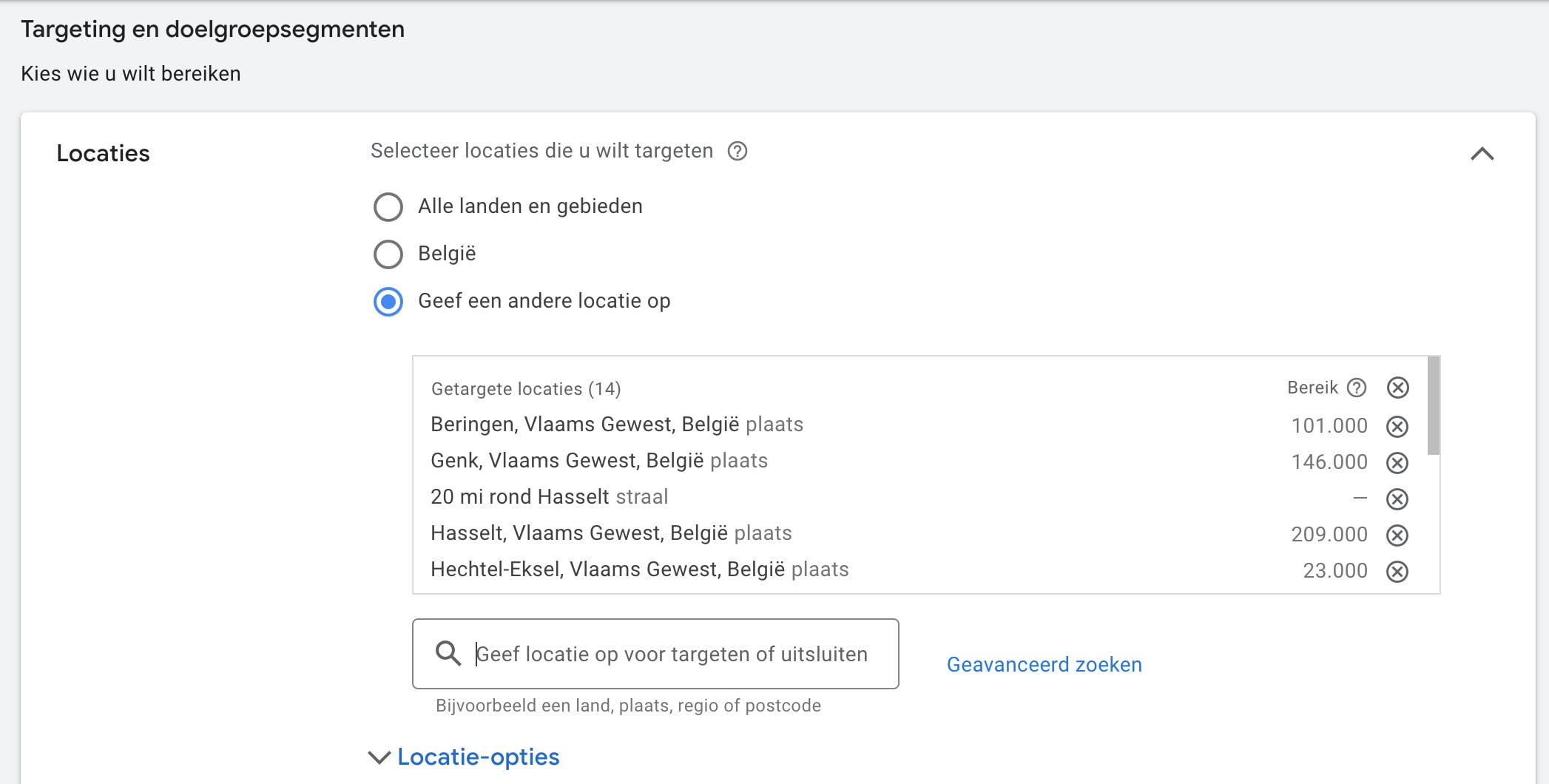Image resolution: width=1549 pixels, height=784 pixels.
Task: Remove Genk location from list
Action: pos(1397,463)
